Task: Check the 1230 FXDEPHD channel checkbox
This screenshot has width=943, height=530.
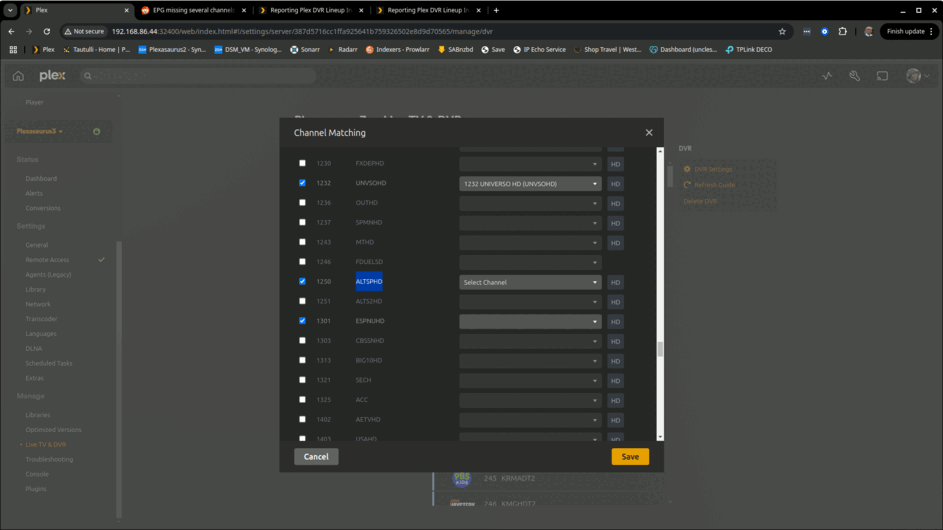Action: 303,163
